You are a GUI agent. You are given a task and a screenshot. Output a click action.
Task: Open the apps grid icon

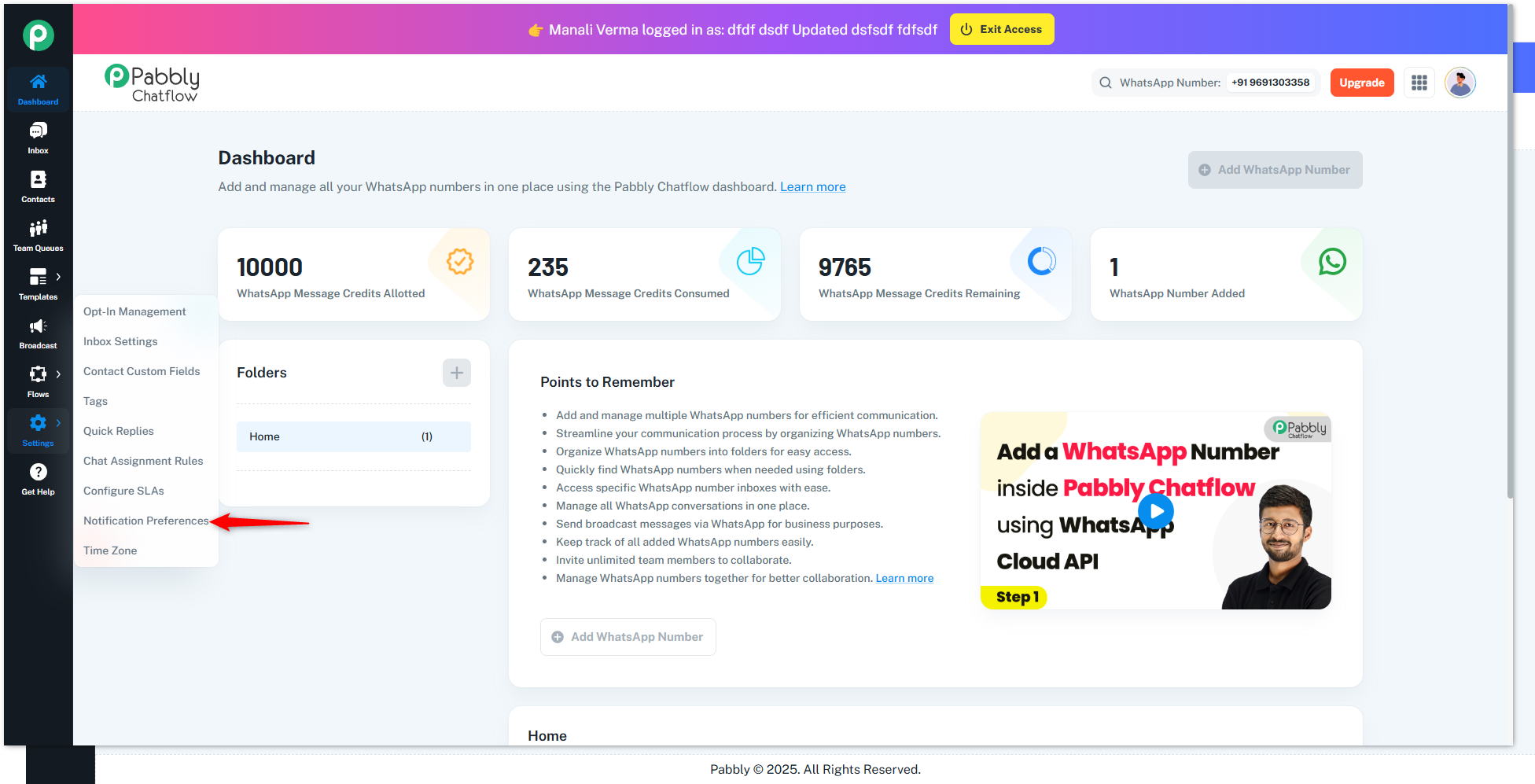click(1419, 83)
